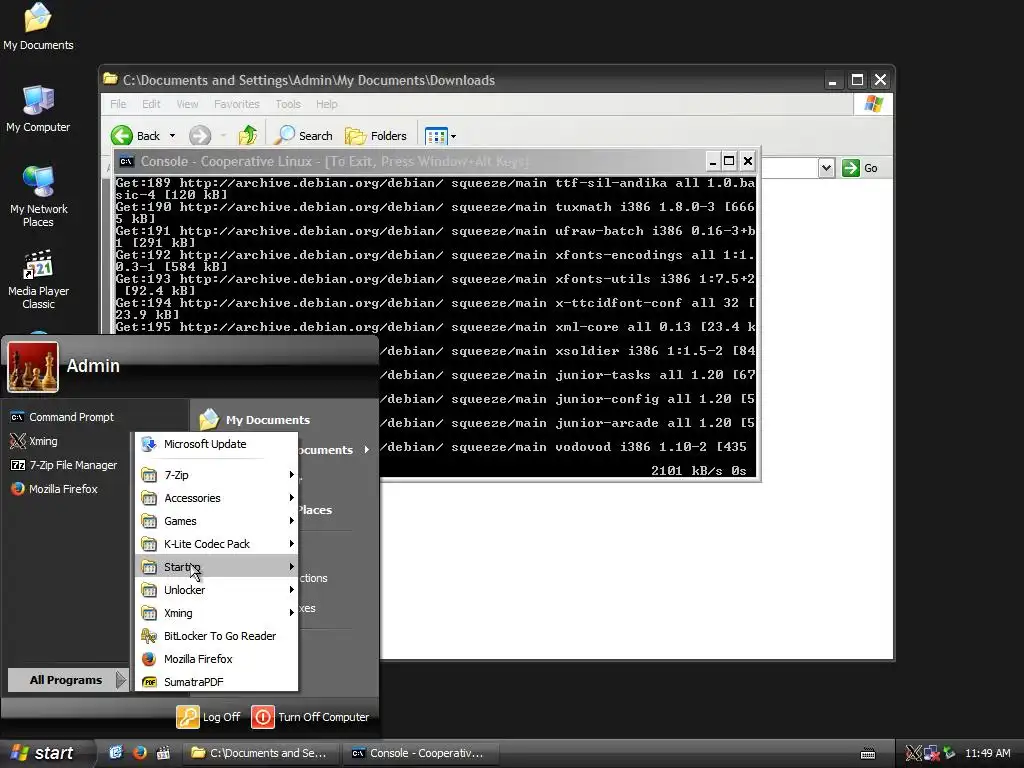The width and height of the screenshot is (1024, 768).
Task: Click the console window system icon
Action: tap(127, 161)
